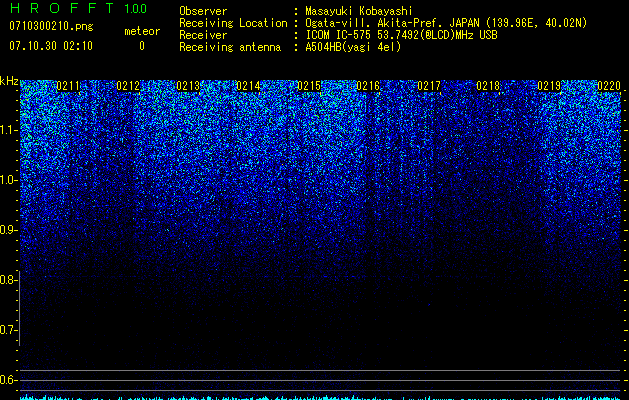Click the 0214 time marker
This screenshot has width=629, height=400.
pyautogui.click(x=248, y=86)
